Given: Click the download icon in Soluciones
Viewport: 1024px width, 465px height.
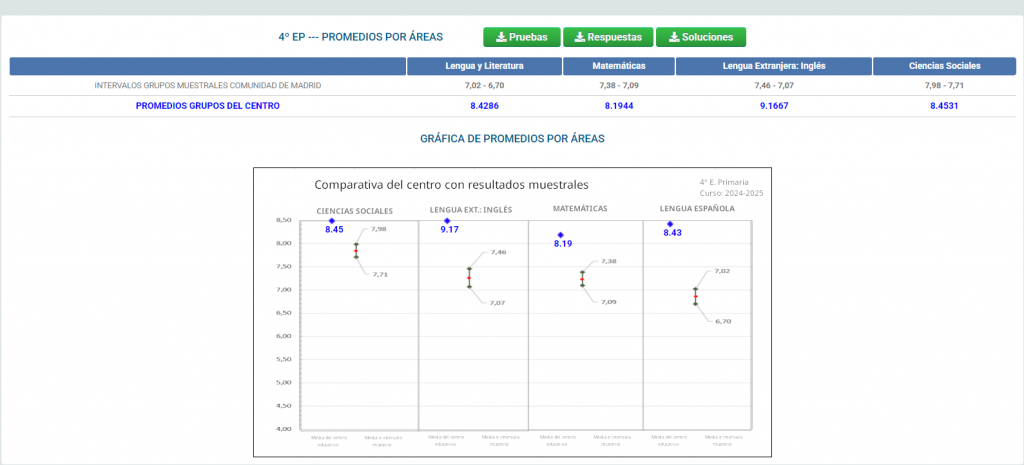Looking at the screenshot, I should pos(674,37).
